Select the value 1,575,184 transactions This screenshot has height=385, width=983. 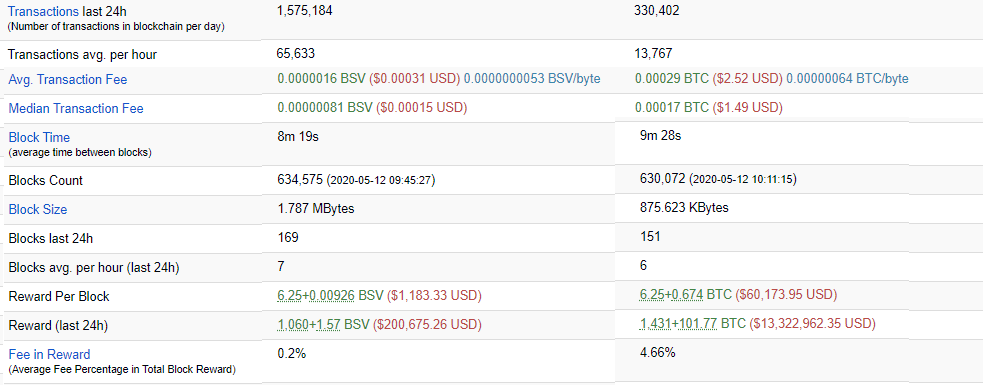click(304, 11)
